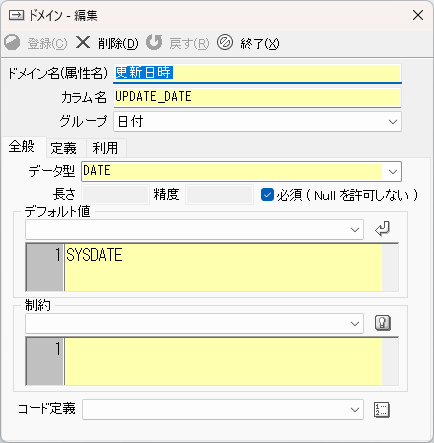Screen dimensions: 434x443
Task: Click the domain window title bar icon
Action: (x=16, y=15)
